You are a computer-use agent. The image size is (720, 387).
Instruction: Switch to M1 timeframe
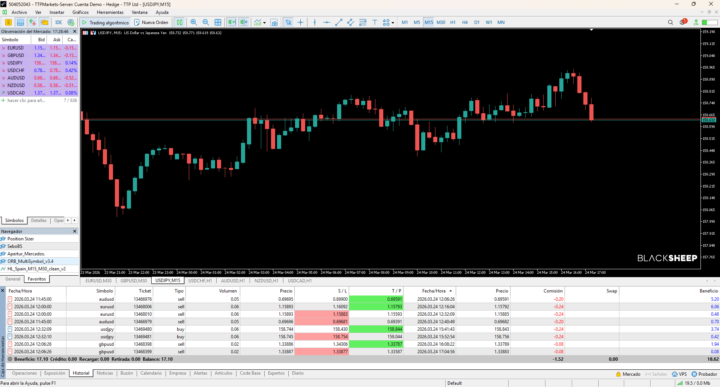point(405,22)
